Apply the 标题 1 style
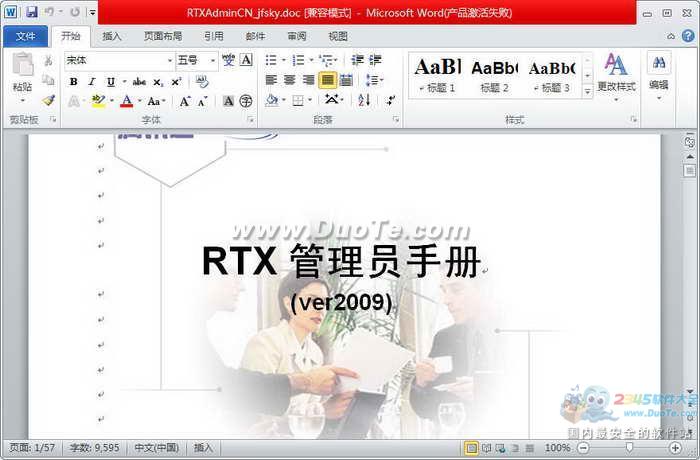The width and height of the screenshot is (700, 460). click(438, 75)
